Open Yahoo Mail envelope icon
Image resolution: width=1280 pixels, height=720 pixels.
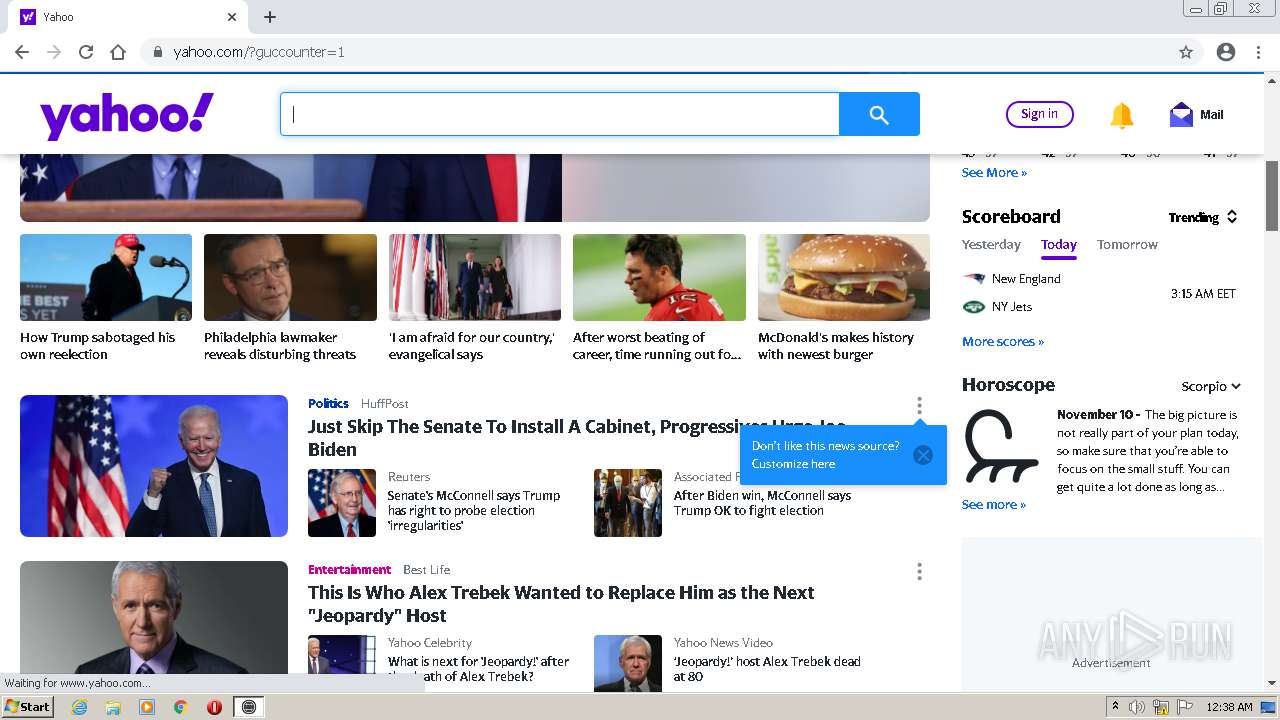pyautogui.click(x=1181, y=115)
